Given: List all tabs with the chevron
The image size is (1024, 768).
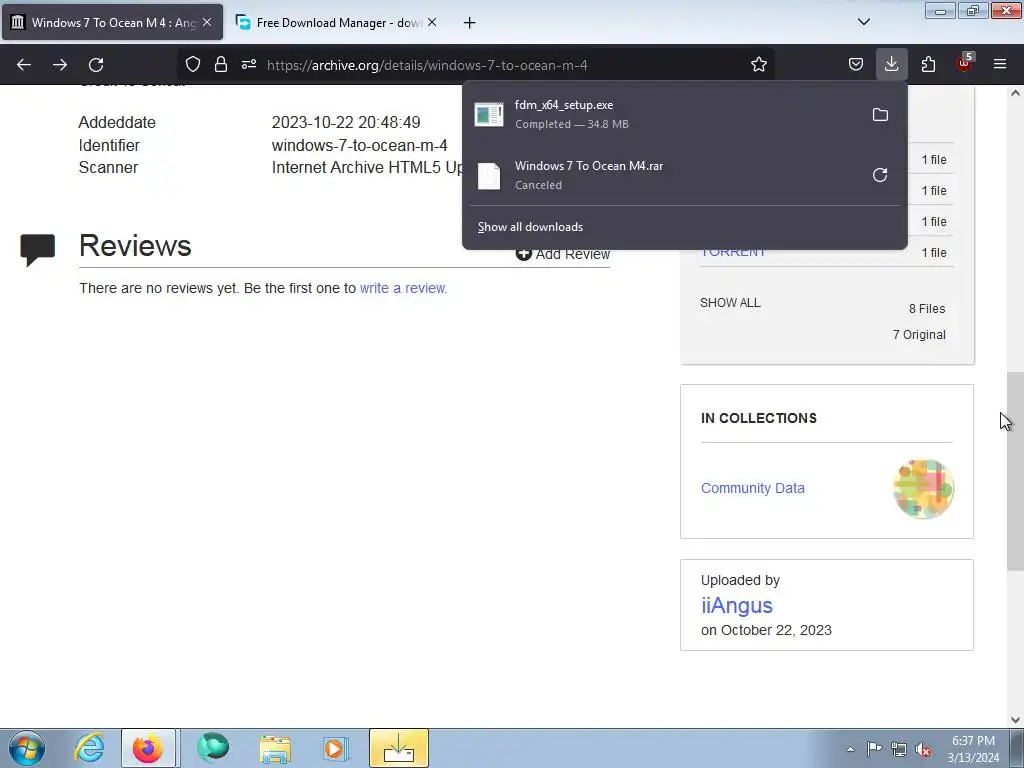Looking at the screenshot, I should (863, 22).
